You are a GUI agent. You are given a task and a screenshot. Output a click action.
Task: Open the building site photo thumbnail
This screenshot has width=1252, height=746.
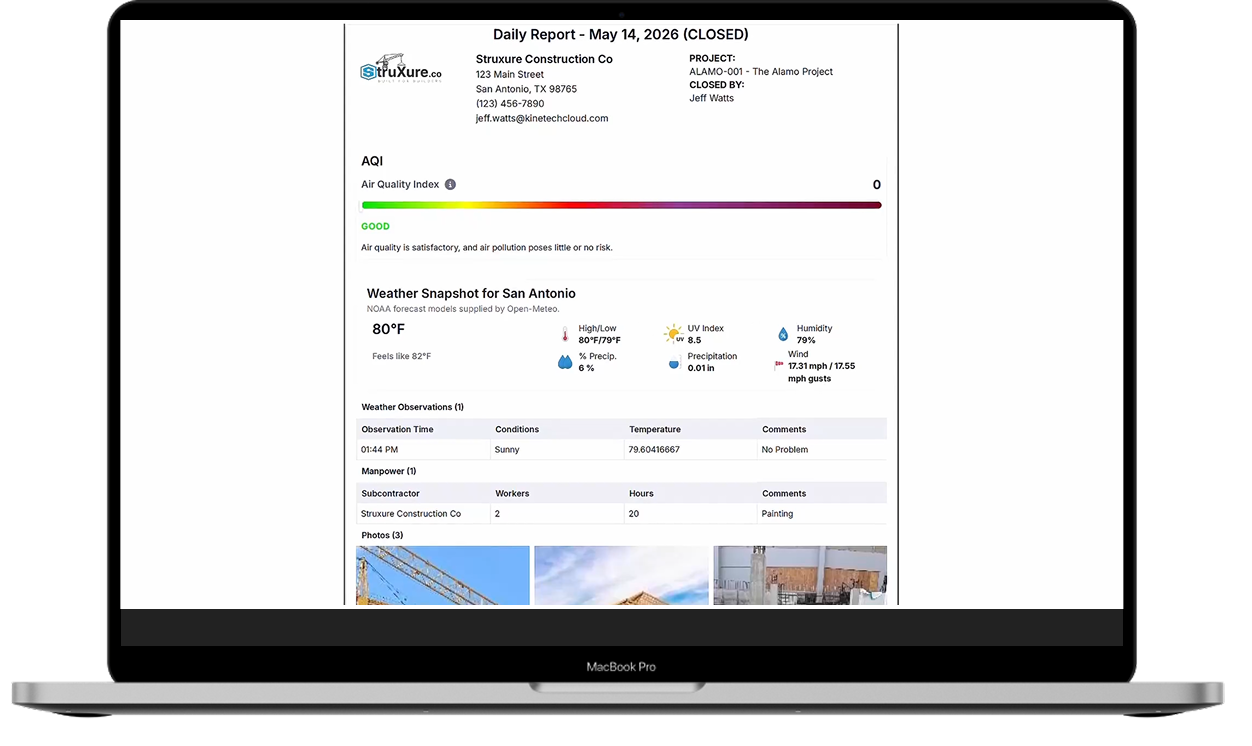click(800, 575)
